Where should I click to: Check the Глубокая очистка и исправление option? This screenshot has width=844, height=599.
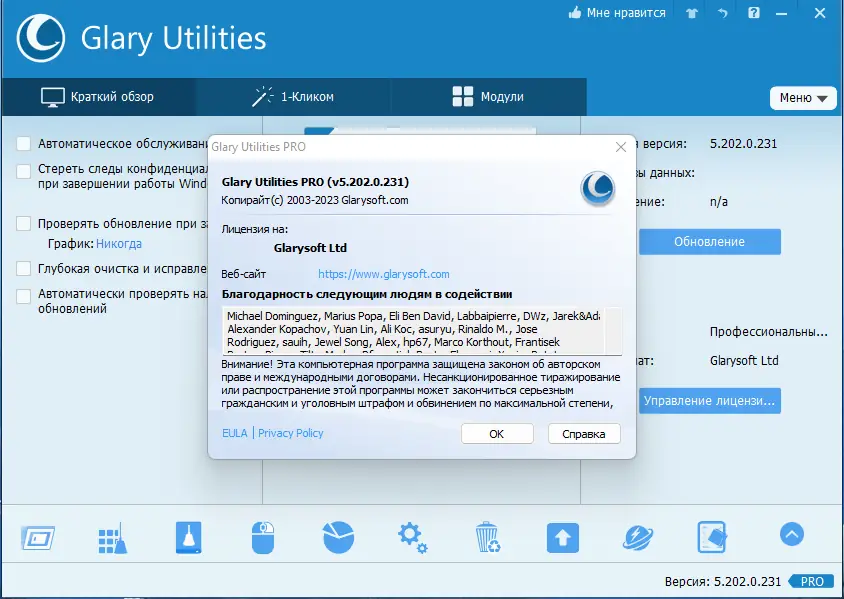22,268
